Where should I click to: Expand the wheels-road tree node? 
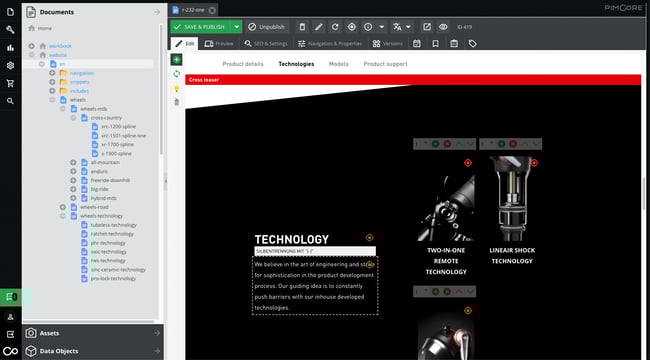(63, 207)
